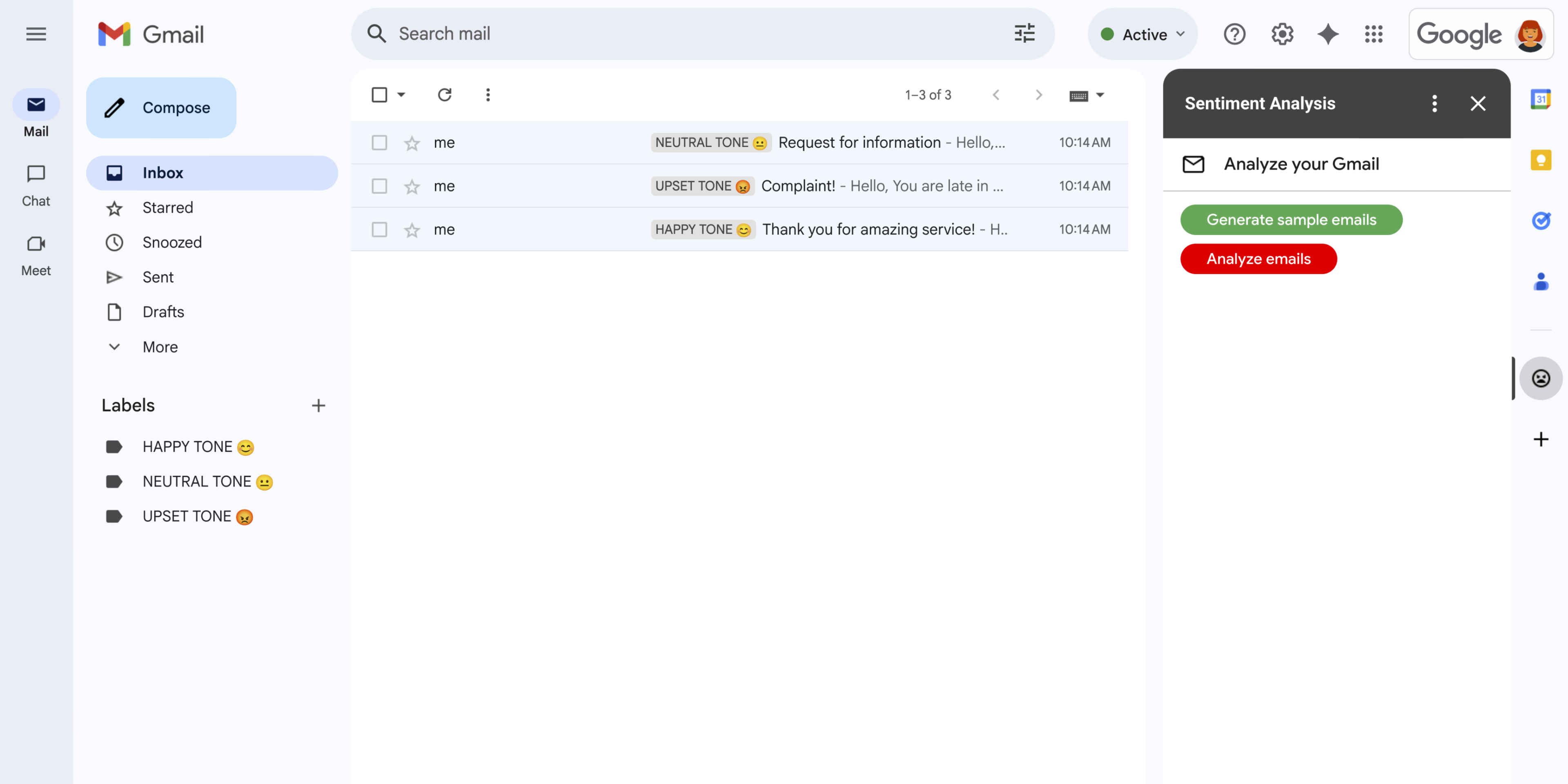Open the Compose pencil icon
The height and width of the screenshot is (784, 1568).
click(x=115, y=108)
